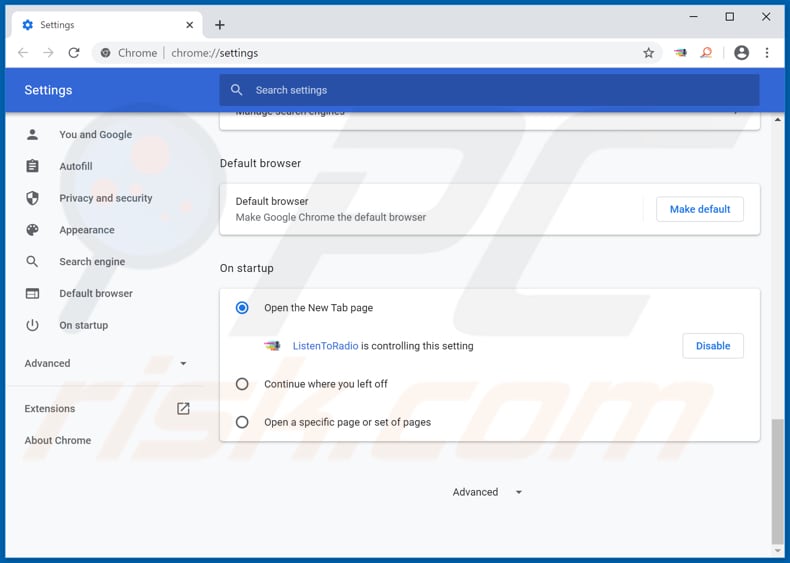The width and height of the screenshot is (790, 563).
Task: Go to Privacy and security settings
Action: (105, 198)
